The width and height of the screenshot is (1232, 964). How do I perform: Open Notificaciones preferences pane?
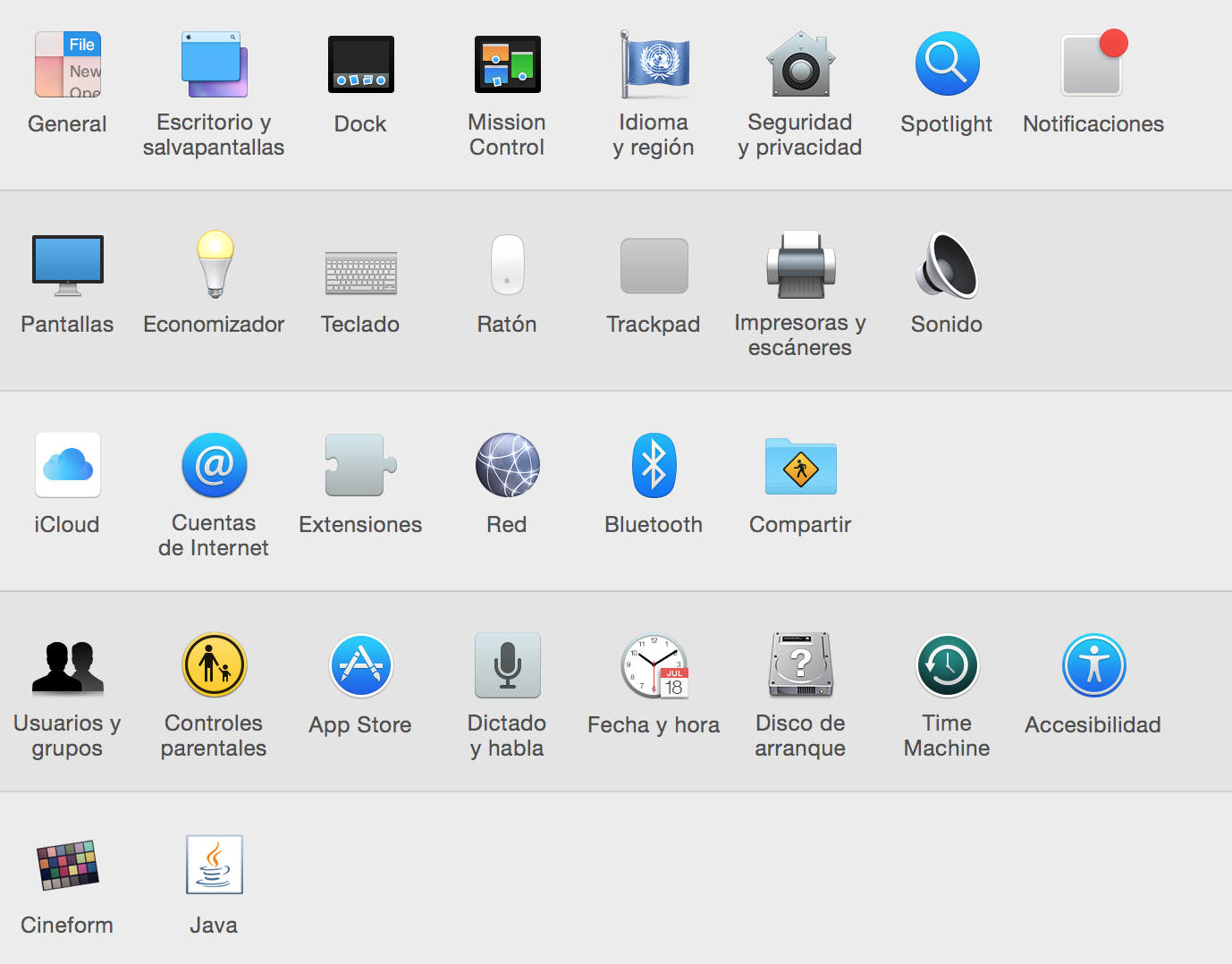[1093, 64]
